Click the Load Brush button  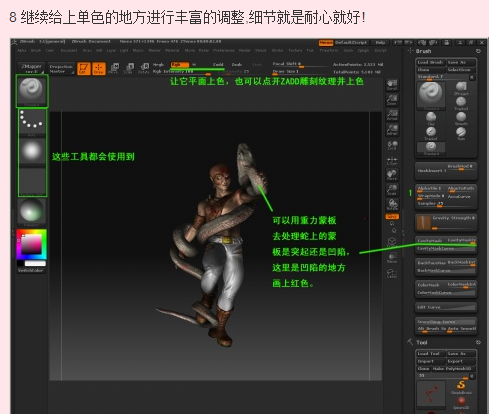click(x=431, y=62)
